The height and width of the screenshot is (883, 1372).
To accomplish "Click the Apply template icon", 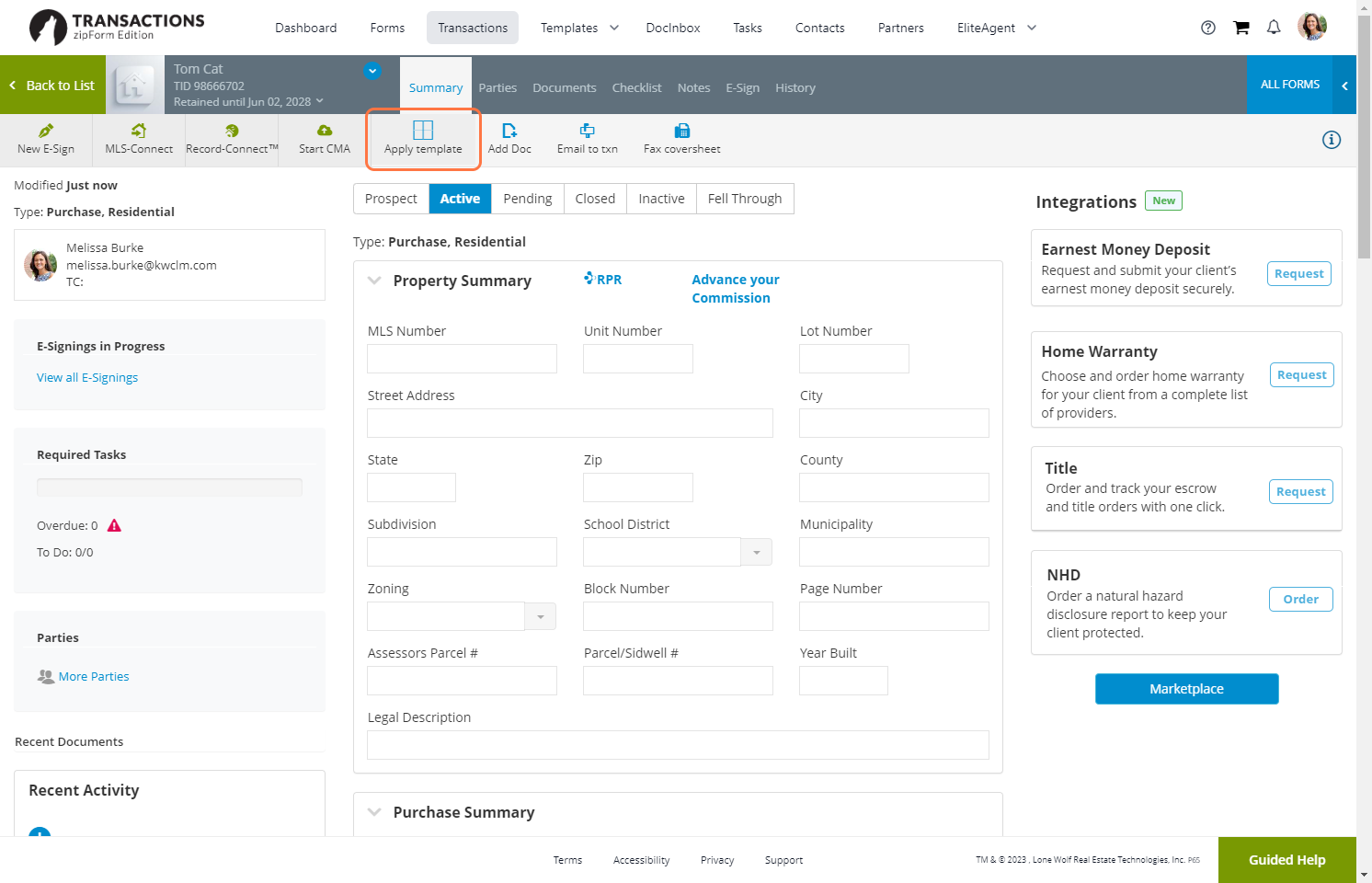I will pyautogui.click(x=423, y=130).
